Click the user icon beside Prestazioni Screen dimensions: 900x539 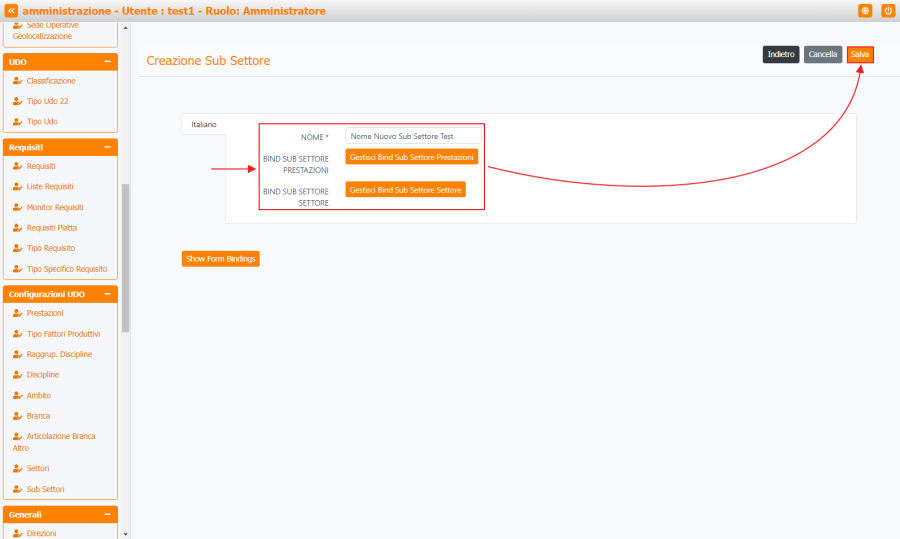coord(17,313)
